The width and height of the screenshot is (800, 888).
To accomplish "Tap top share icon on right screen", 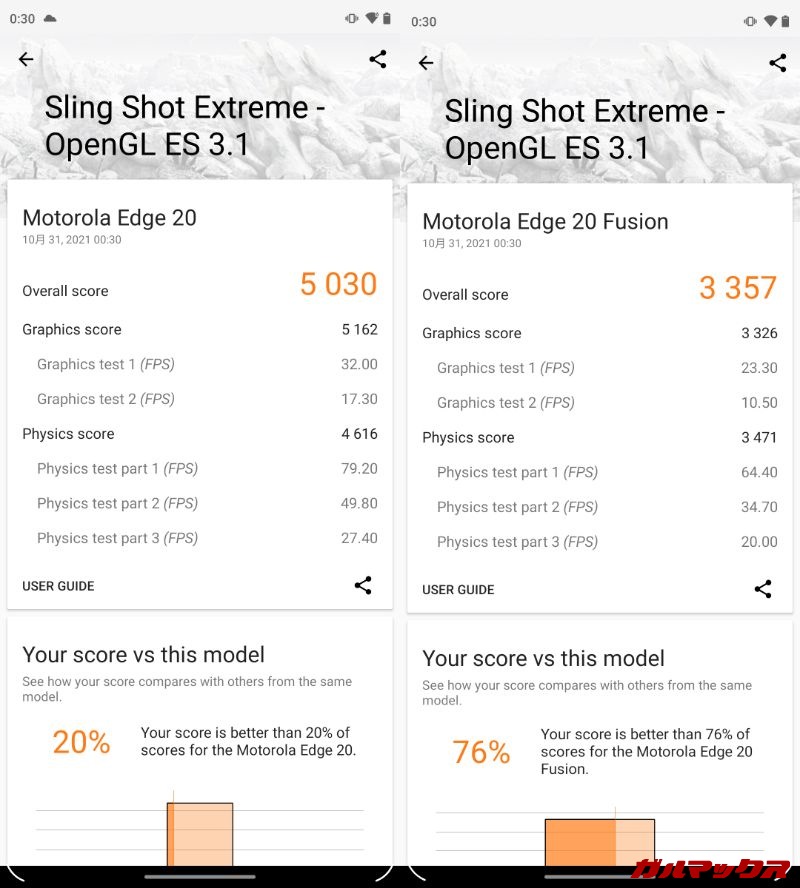I will [778, 63].
